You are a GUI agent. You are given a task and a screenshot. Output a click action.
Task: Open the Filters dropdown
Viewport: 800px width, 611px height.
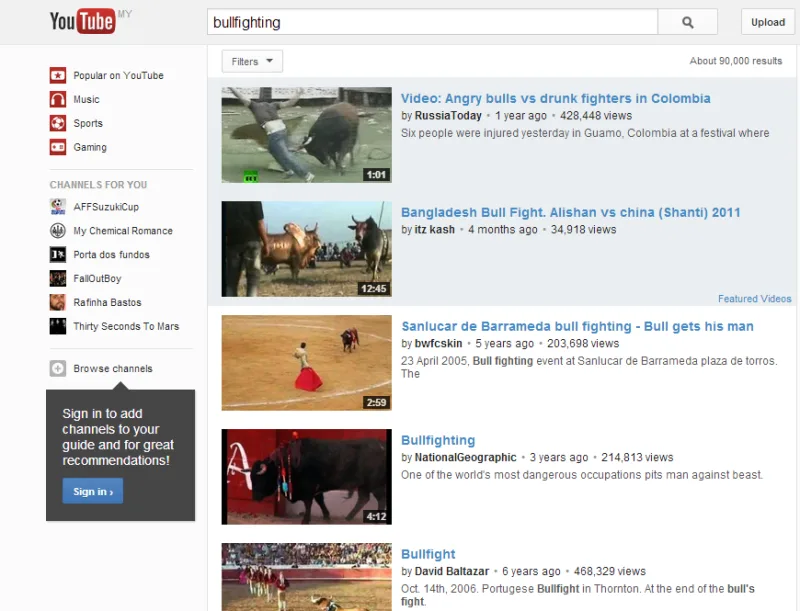252,62
